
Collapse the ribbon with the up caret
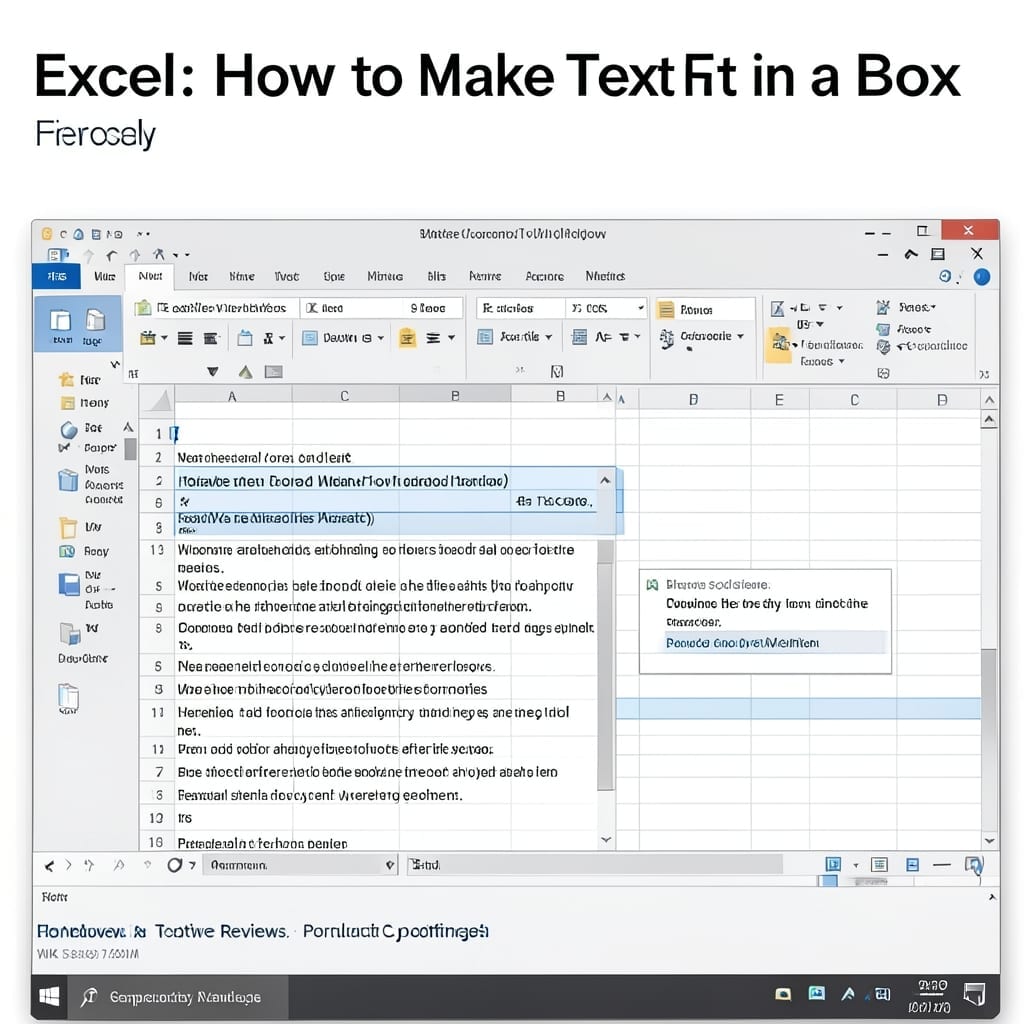910,254
